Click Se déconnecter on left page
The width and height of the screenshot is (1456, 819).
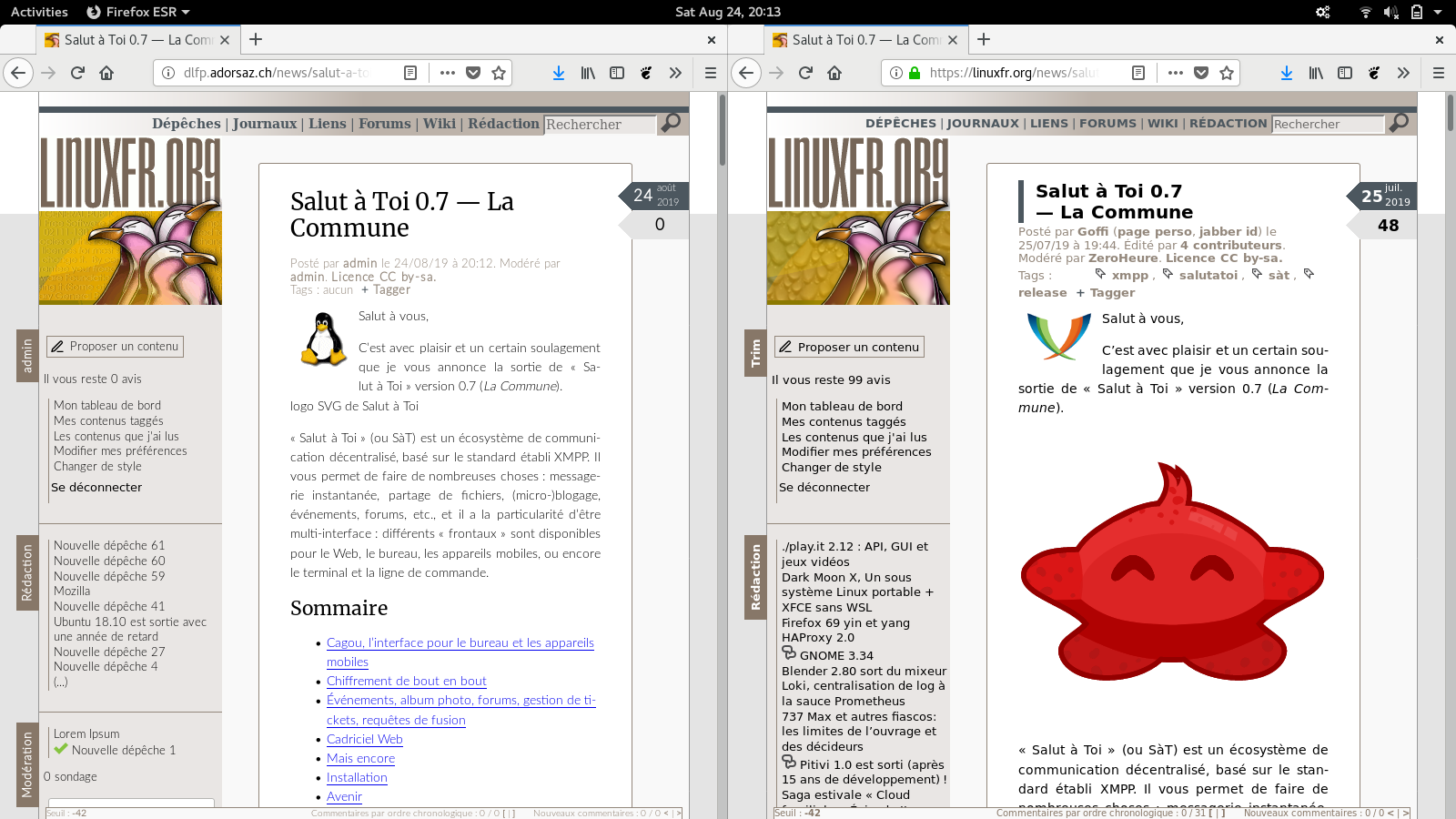click(96, 487)
